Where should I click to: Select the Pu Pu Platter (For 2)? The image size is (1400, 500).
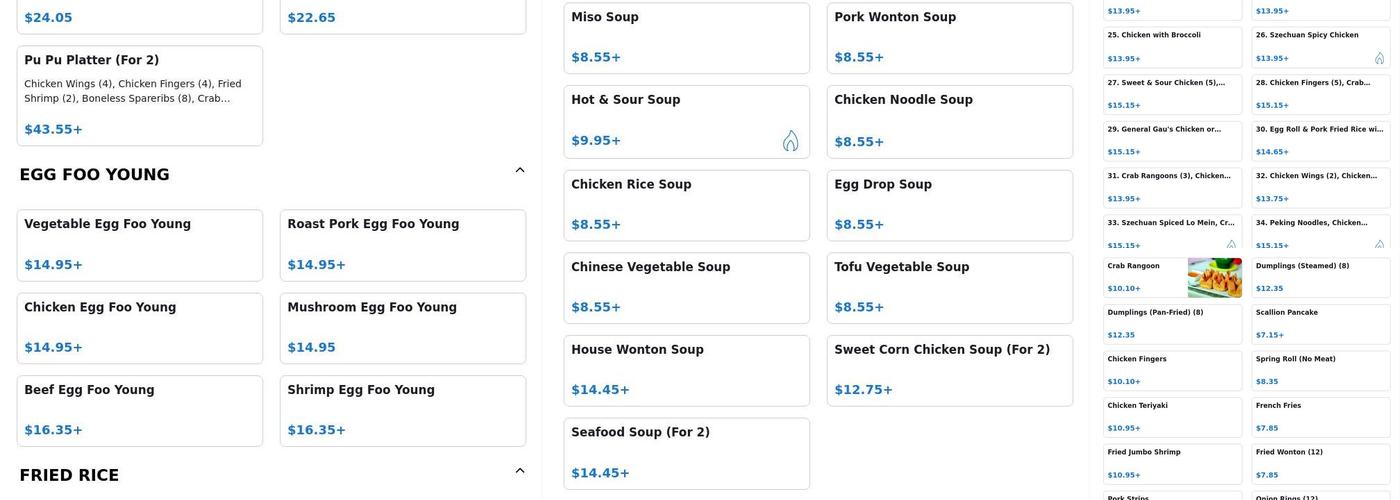(140, 96)
